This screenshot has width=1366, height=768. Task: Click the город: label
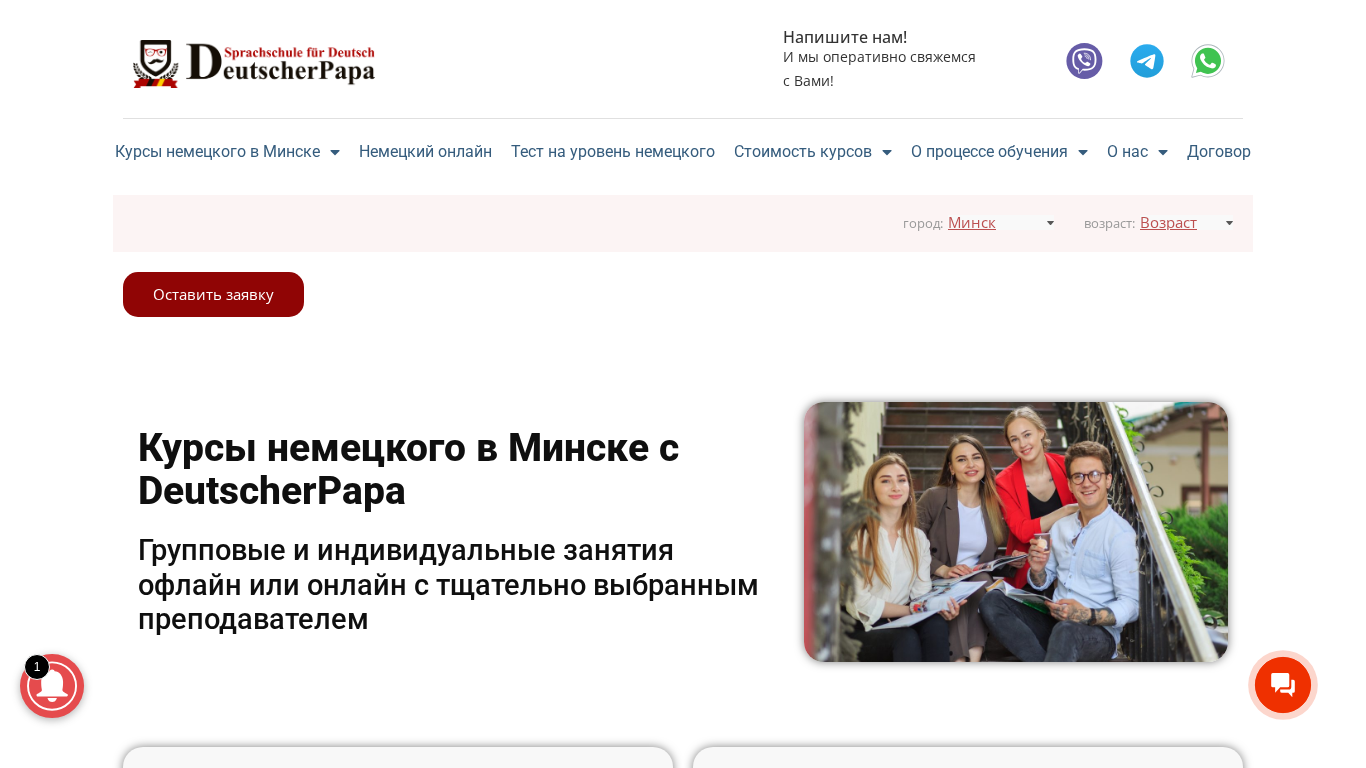coord(923,223)
